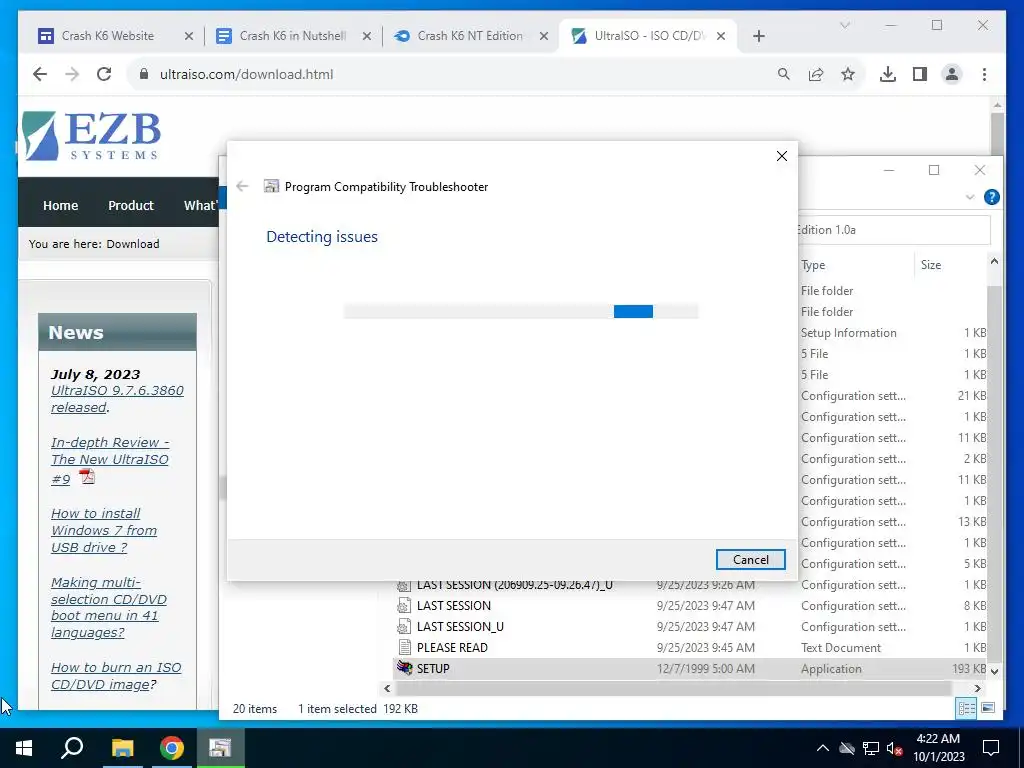
Task: Click Explorer vertical scroll up arrow
Action: coord(994,261)
